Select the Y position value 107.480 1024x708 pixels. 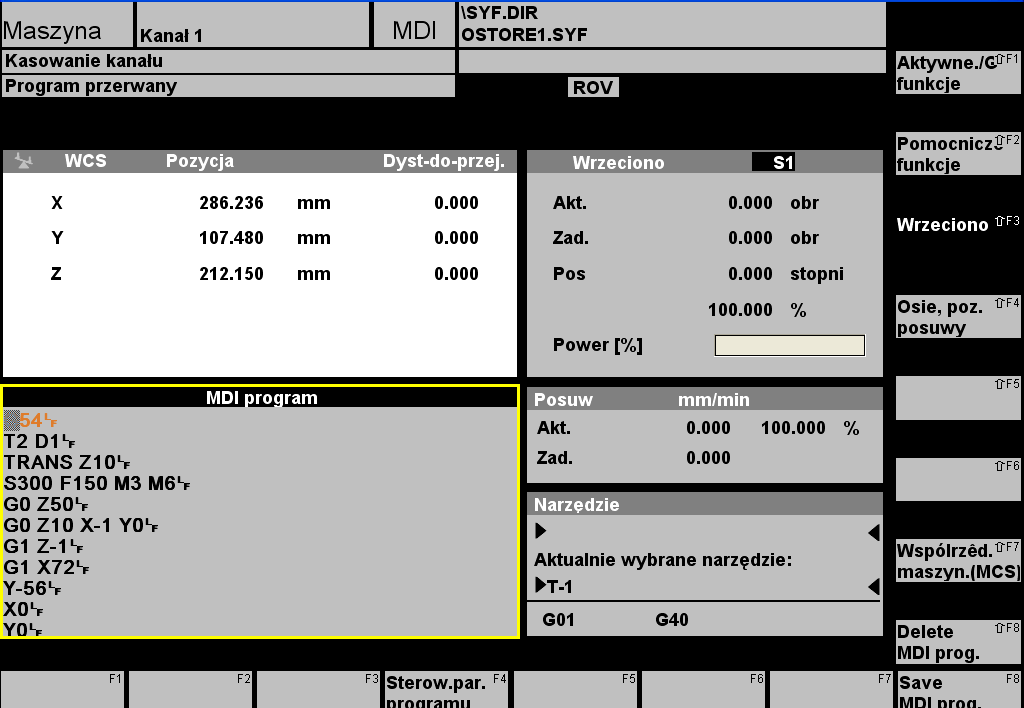(231, 238)
